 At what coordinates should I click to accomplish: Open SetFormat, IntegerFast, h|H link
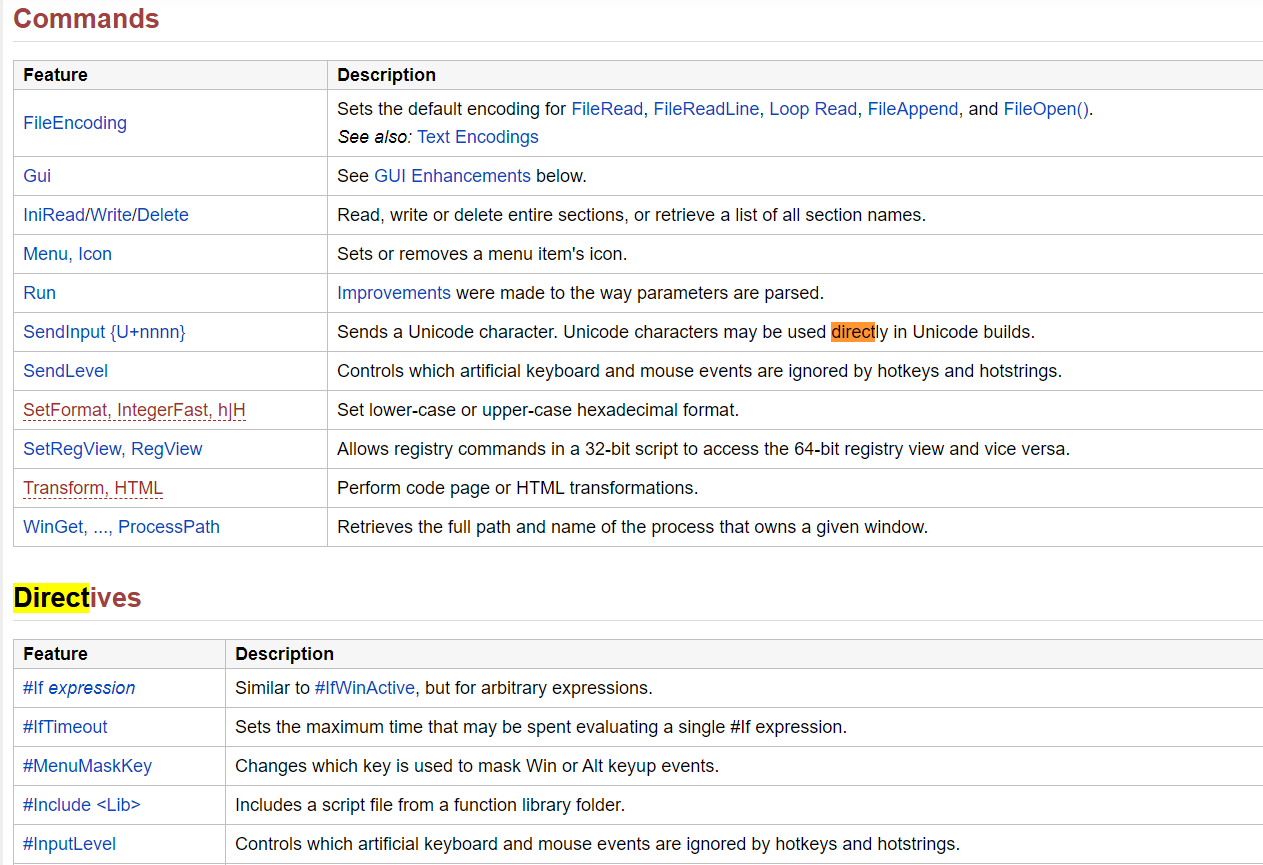coord(134,410)
